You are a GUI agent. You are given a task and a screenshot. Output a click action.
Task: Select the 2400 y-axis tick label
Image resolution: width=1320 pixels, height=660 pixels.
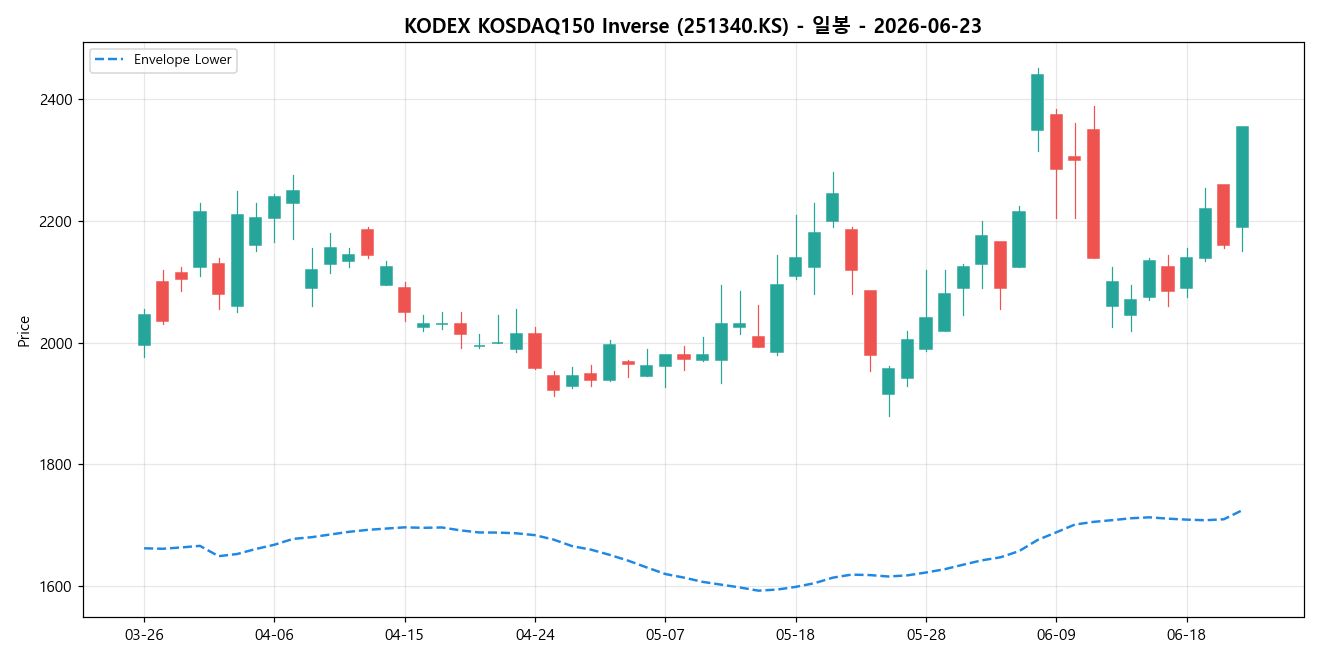pos(56,100)
